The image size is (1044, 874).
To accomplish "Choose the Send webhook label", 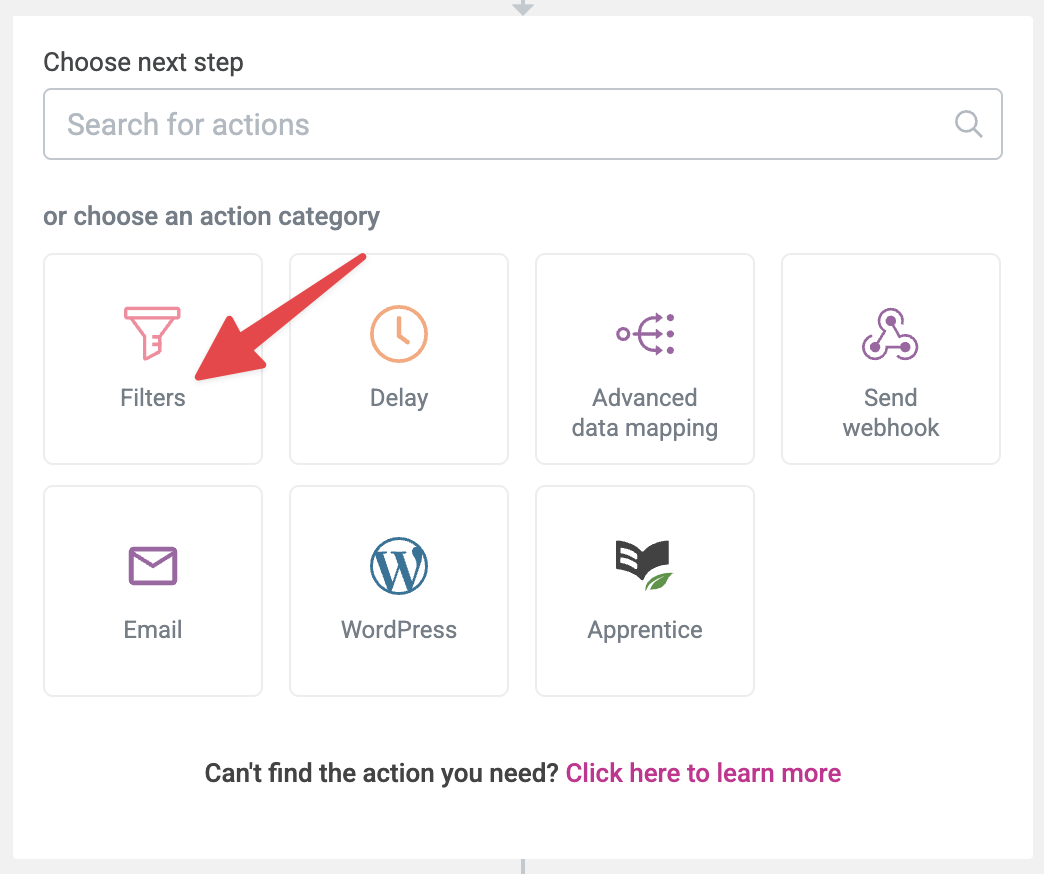I will (891, 413).
